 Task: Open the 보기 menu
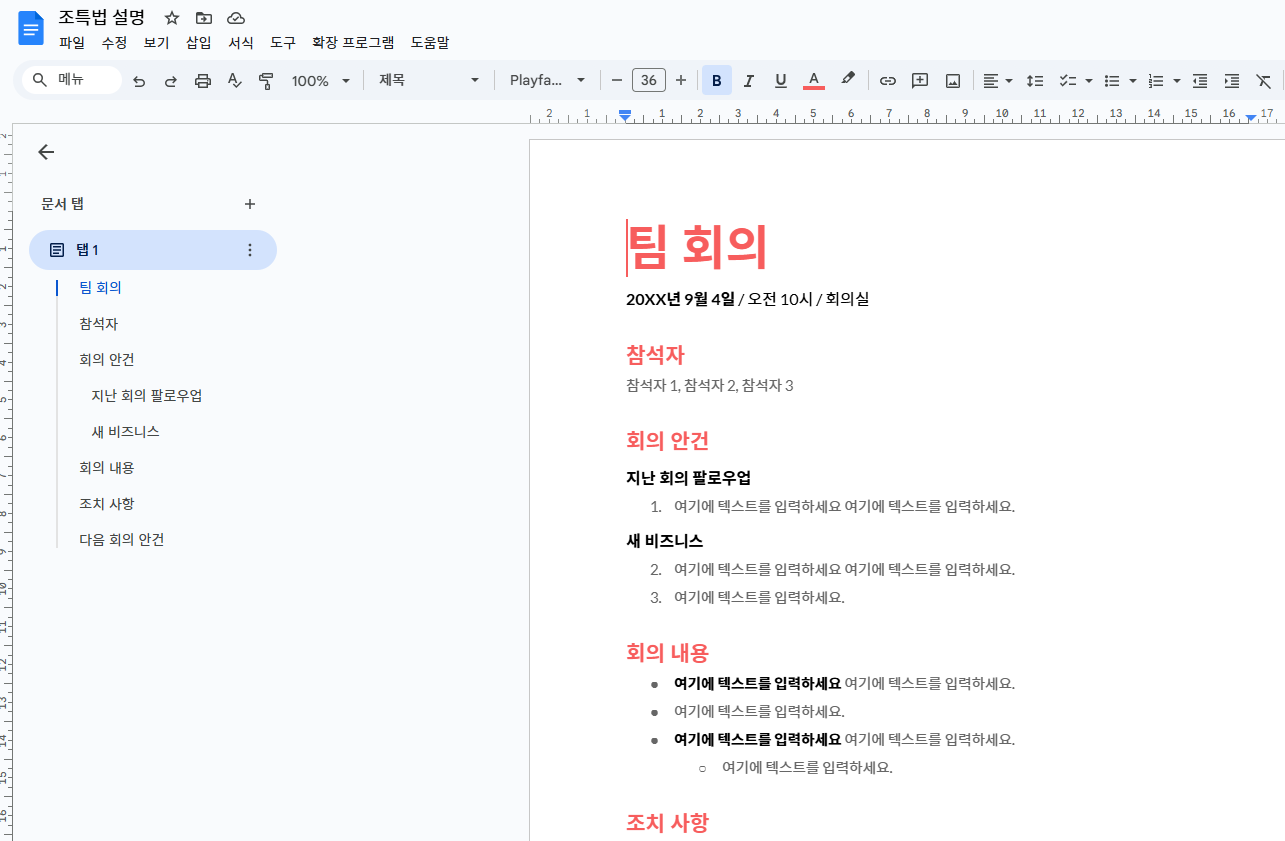coord(156,43)
